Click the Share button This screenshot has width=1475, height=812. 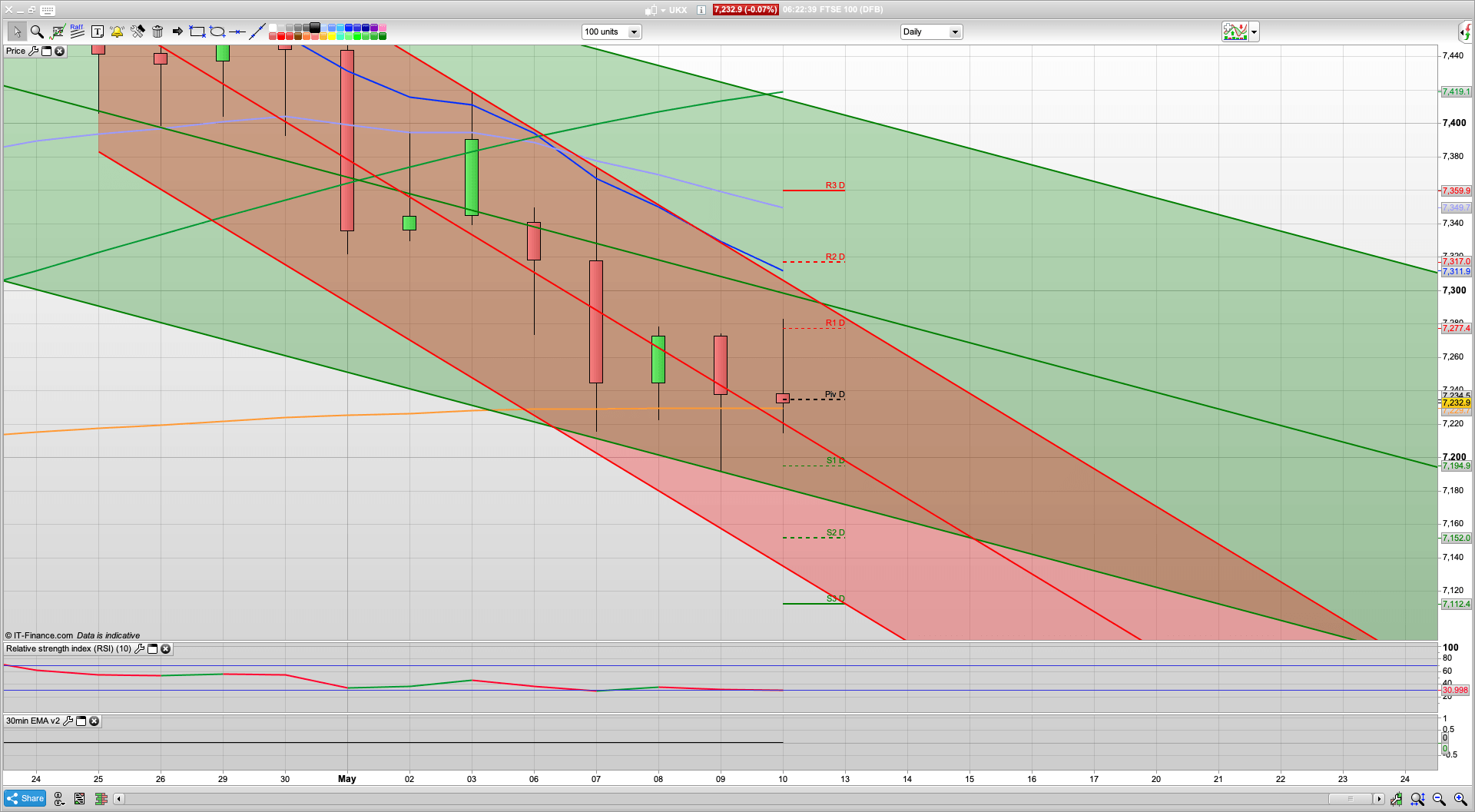[x=25, y=798]
